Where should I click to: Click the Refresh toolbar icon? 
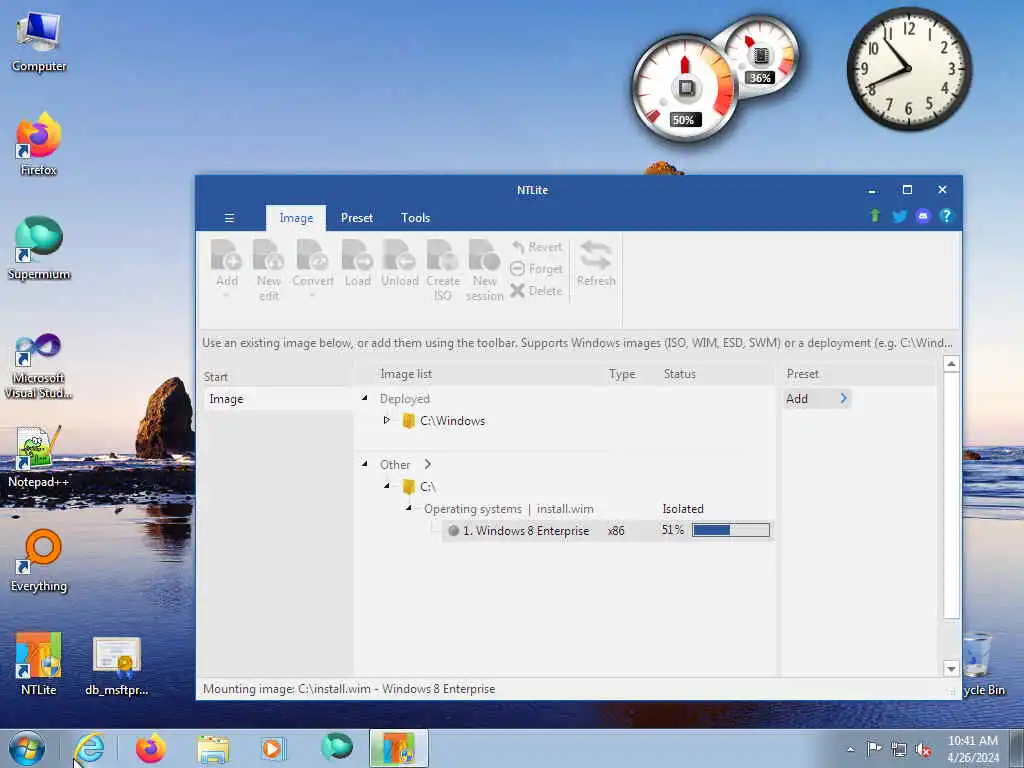(596, 263)
